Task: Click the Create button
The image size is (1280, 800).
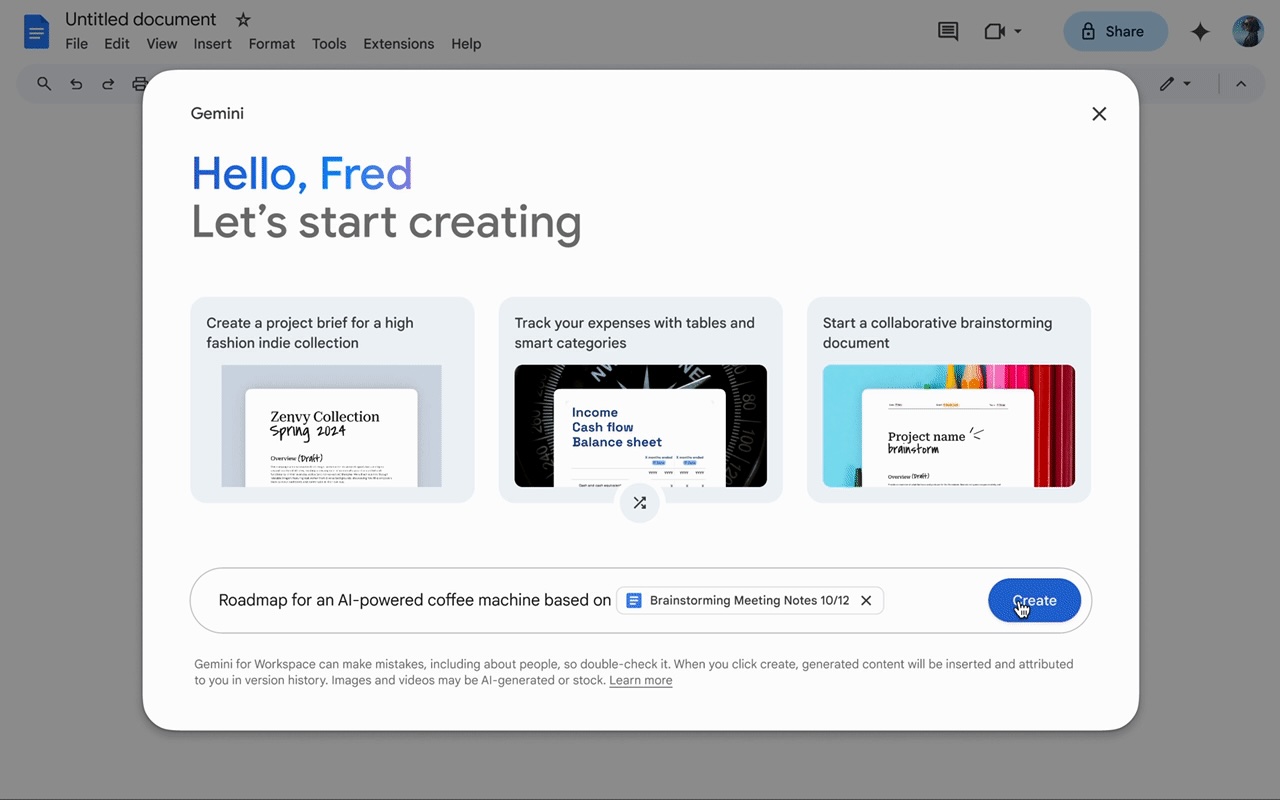Action: [1034, 600]
